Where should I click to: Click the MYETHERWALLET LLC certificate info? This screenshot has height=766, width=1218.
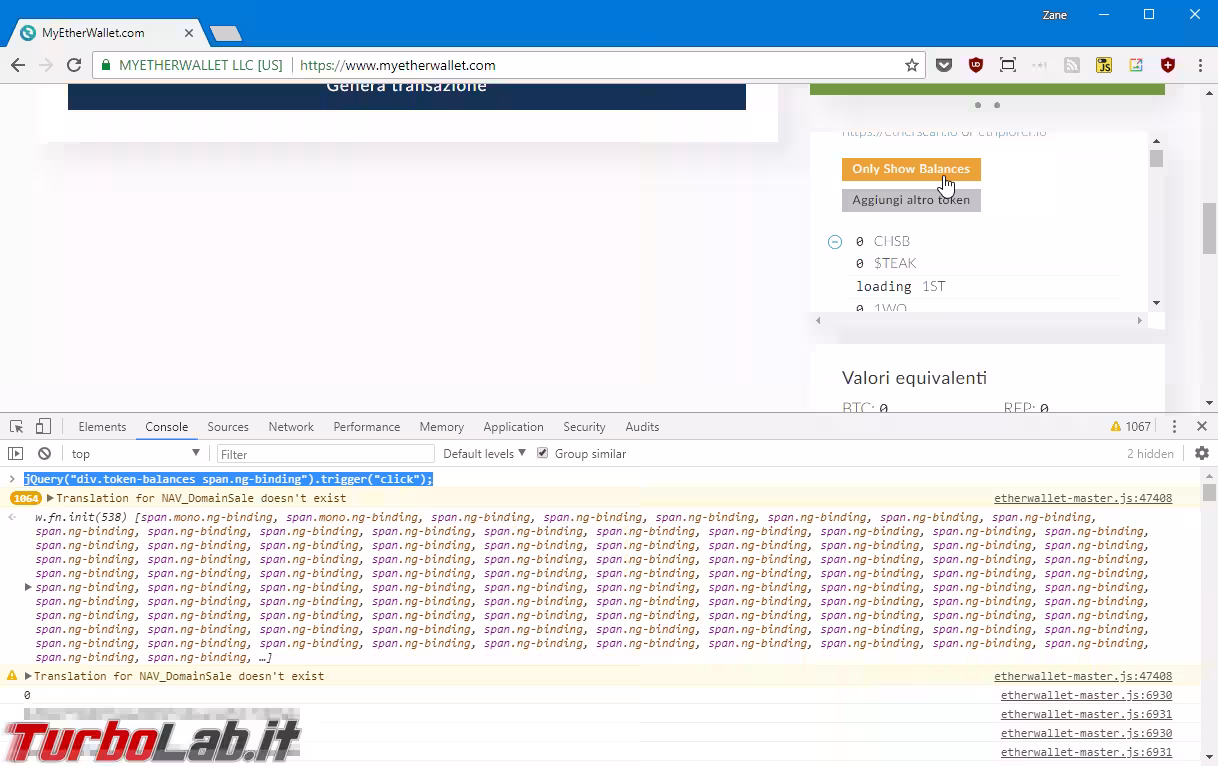tap(190, 65)
